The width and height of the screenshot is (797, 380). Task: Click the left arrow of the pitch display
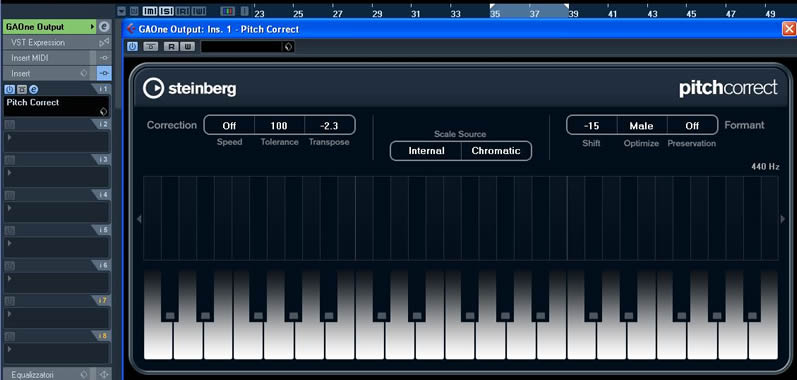[x=139, y=219]
